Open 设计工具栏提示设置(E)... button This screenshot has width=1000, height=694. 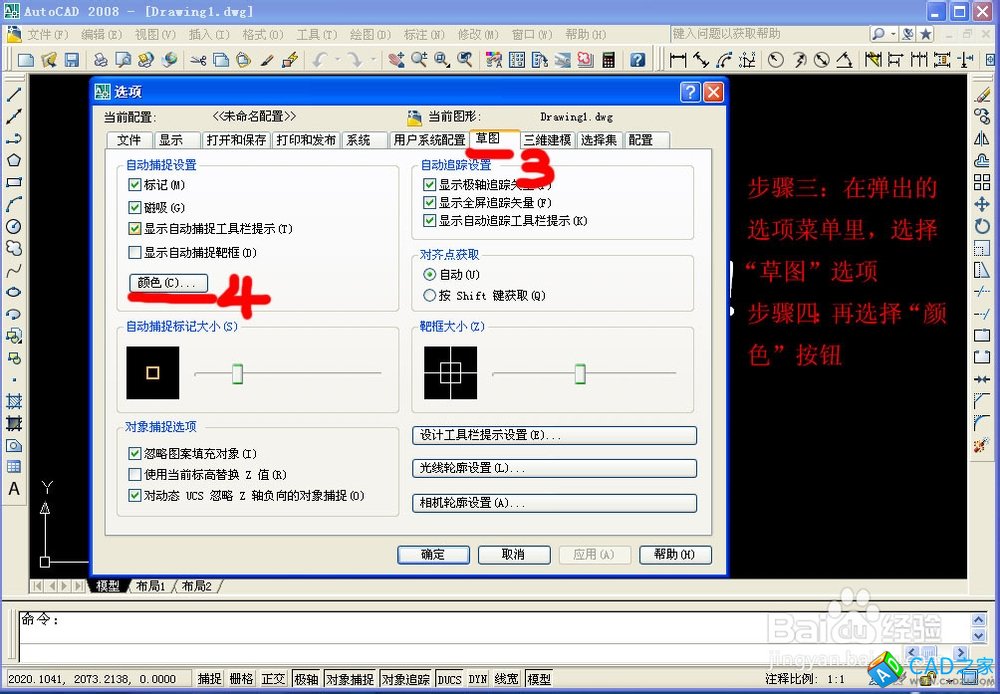[554, 435]
